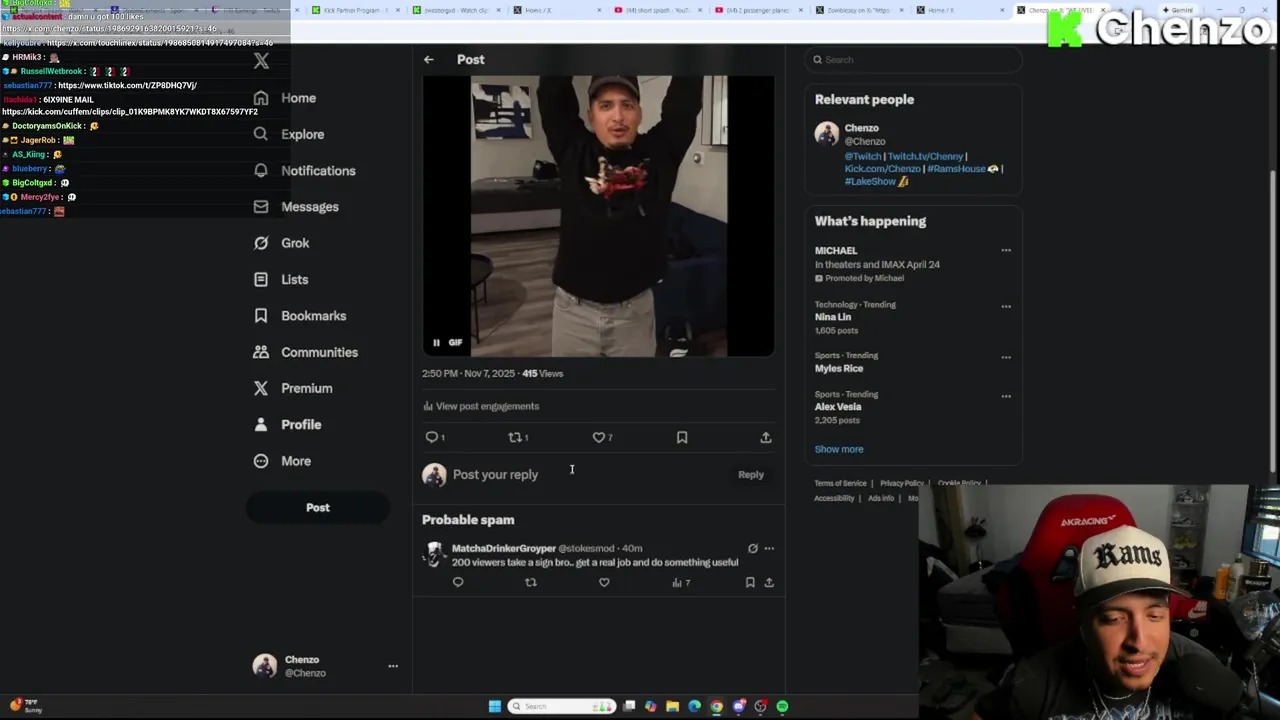Screen dimensions: 1280x720
Task: Click the Windows taskbar Search box
Action: point(562,706)
